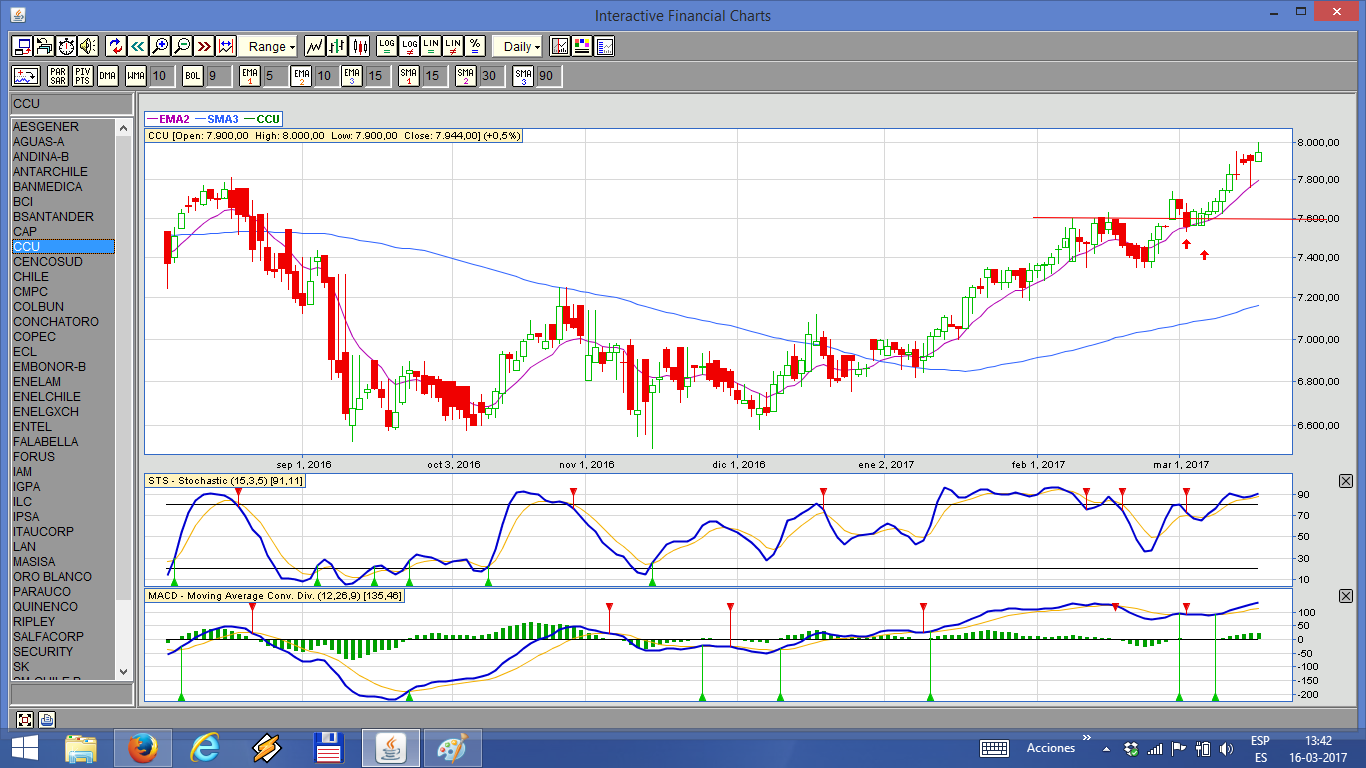This screenshot has height=768, width=1366.
Task: Click the first window-layout icon in toolbar
Action: tap(22, 46)
